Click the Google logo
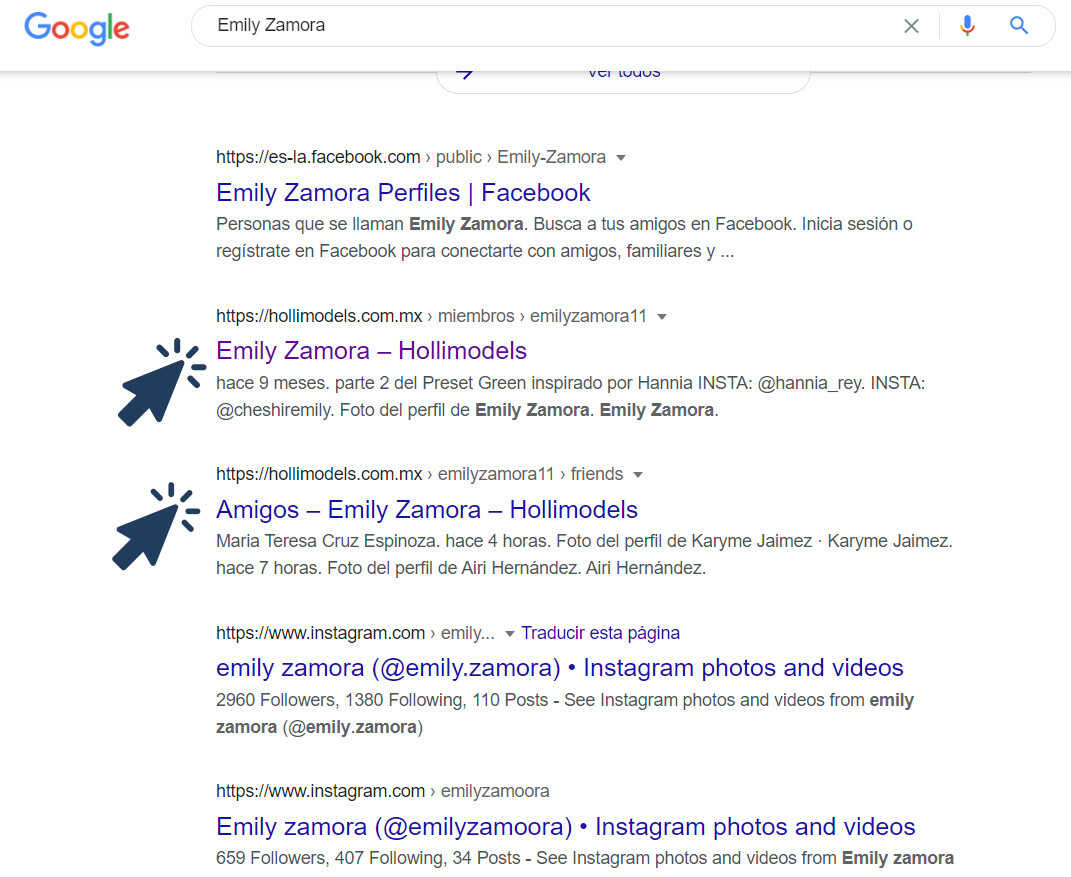Screen dimensions: 1071x877 pos(76,28)
